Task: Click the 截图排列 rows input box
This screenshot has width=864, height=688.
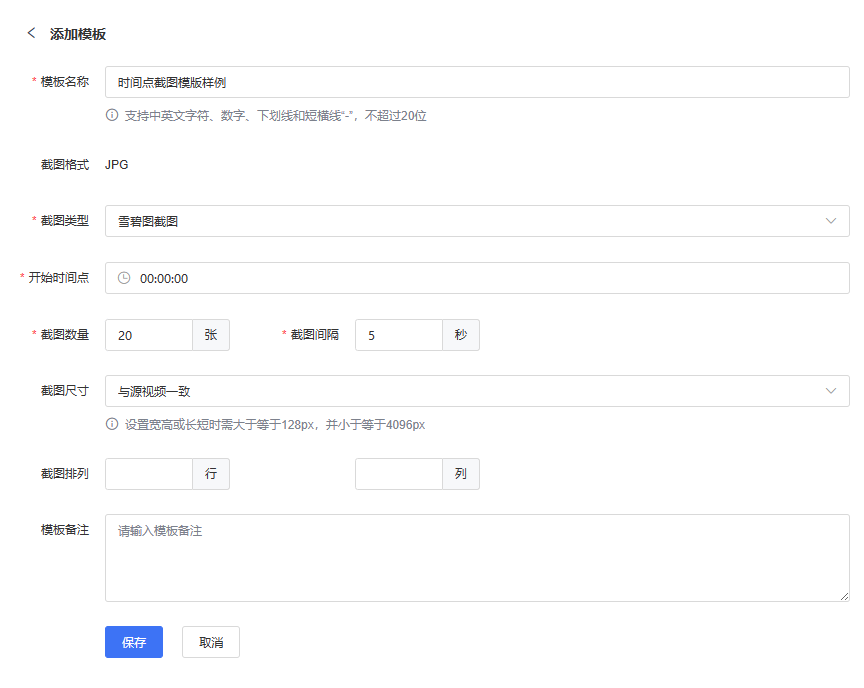Action: [x=148, y=474]
